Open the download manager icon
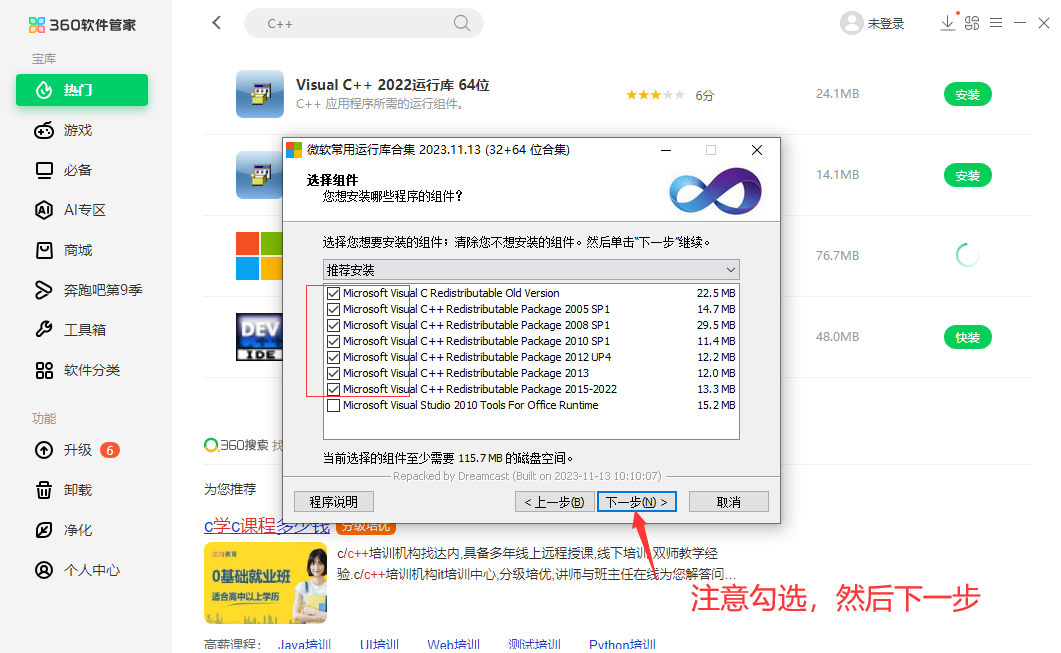This screenshot has height=653, width=1061. coord(947,23)
